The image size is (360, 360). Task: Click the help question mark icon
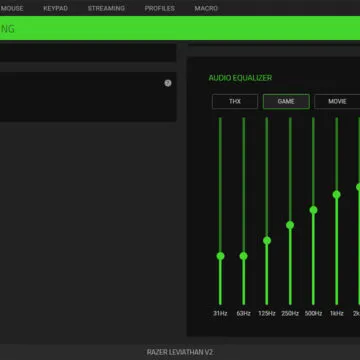coord(168,83)
